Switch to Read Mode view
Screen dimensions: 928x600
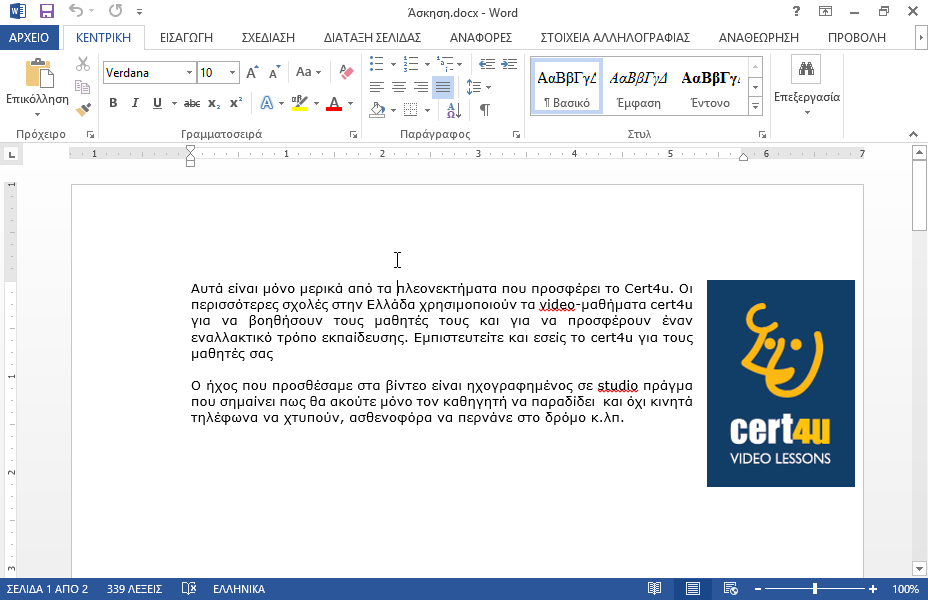point(654,589)
